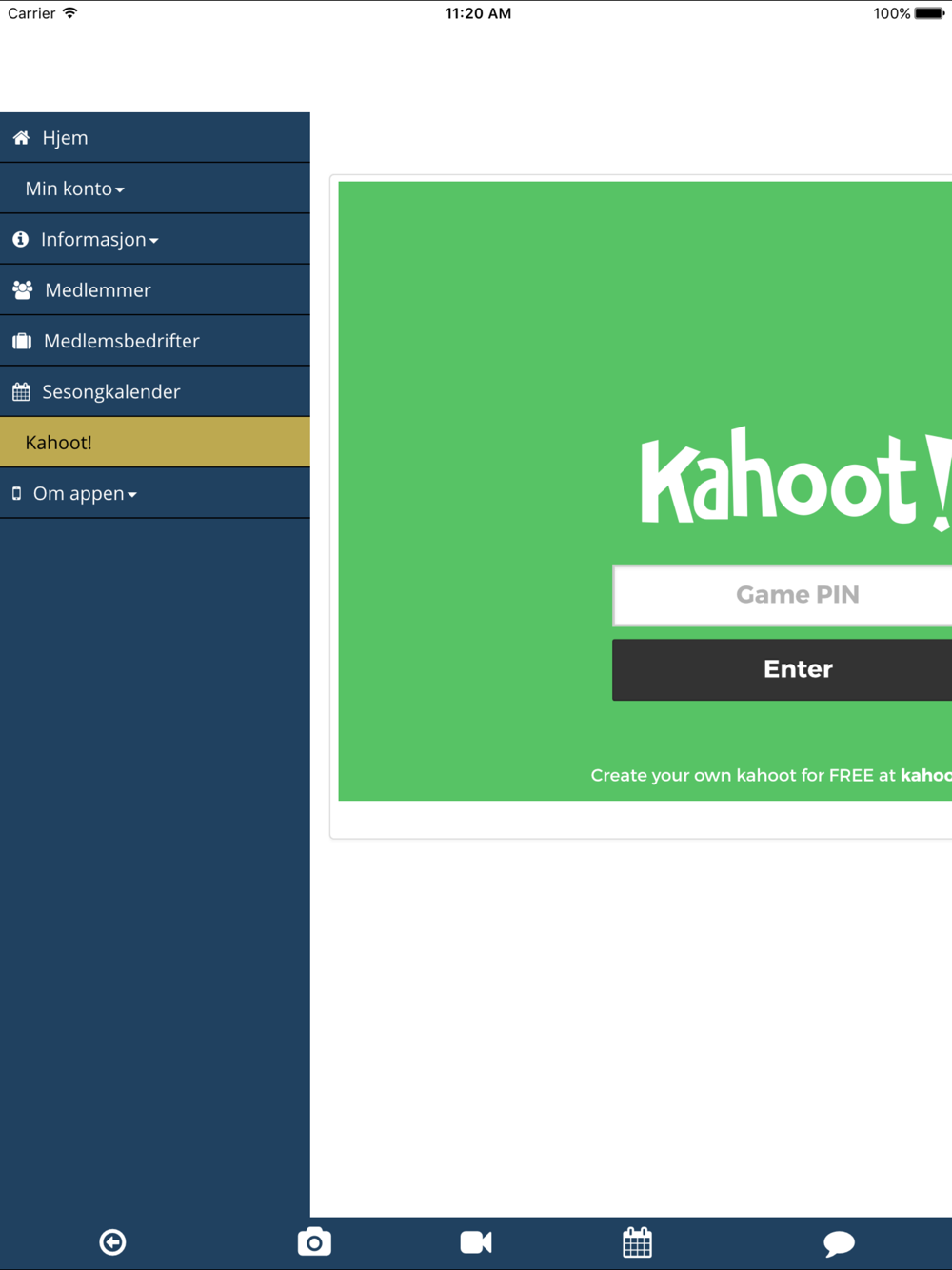Open Sesongkalender from the sidebar
The width and height of the screenshot is (952, 1270).
coord(155,391)
